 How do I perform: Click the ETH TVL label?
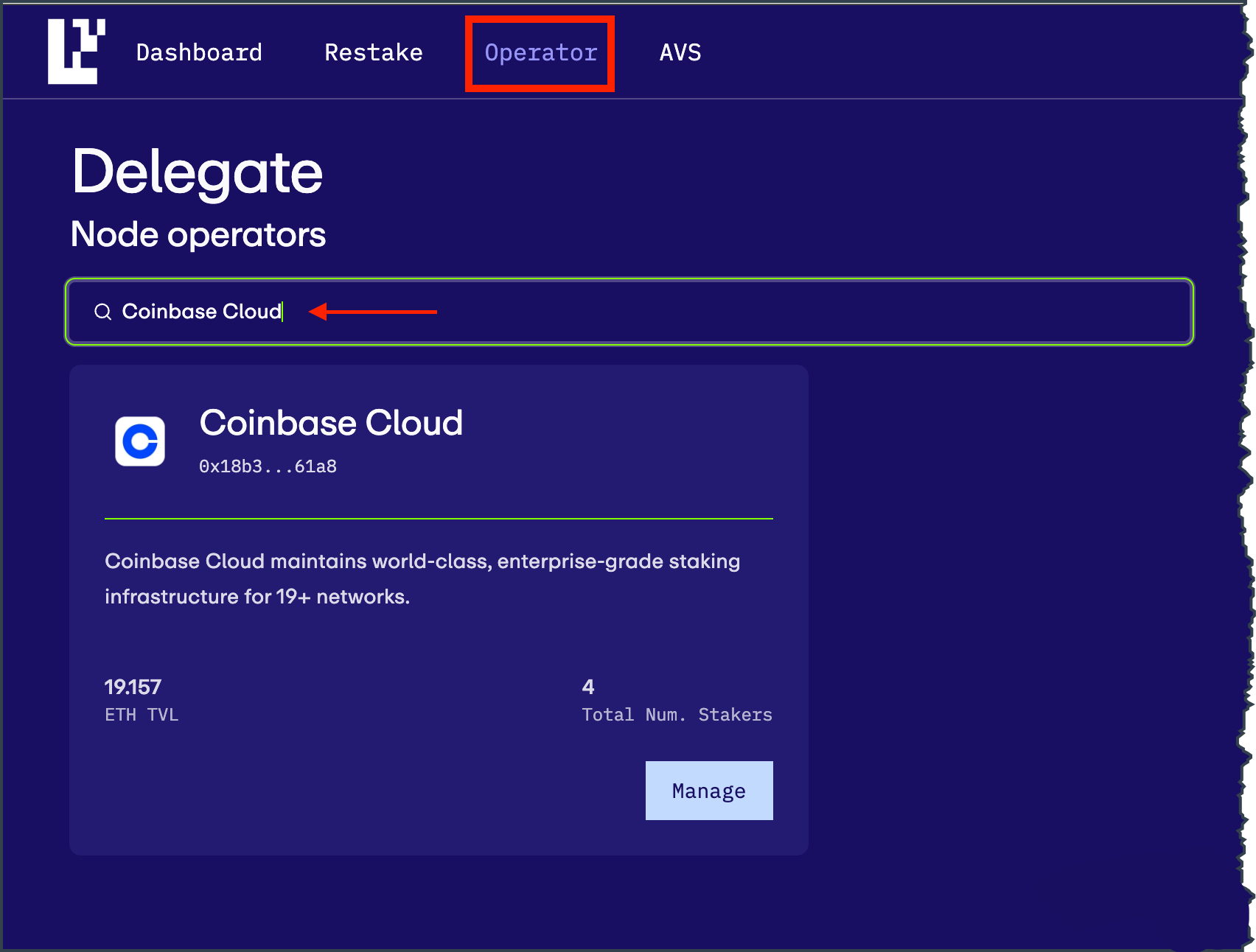coord(142,715)
